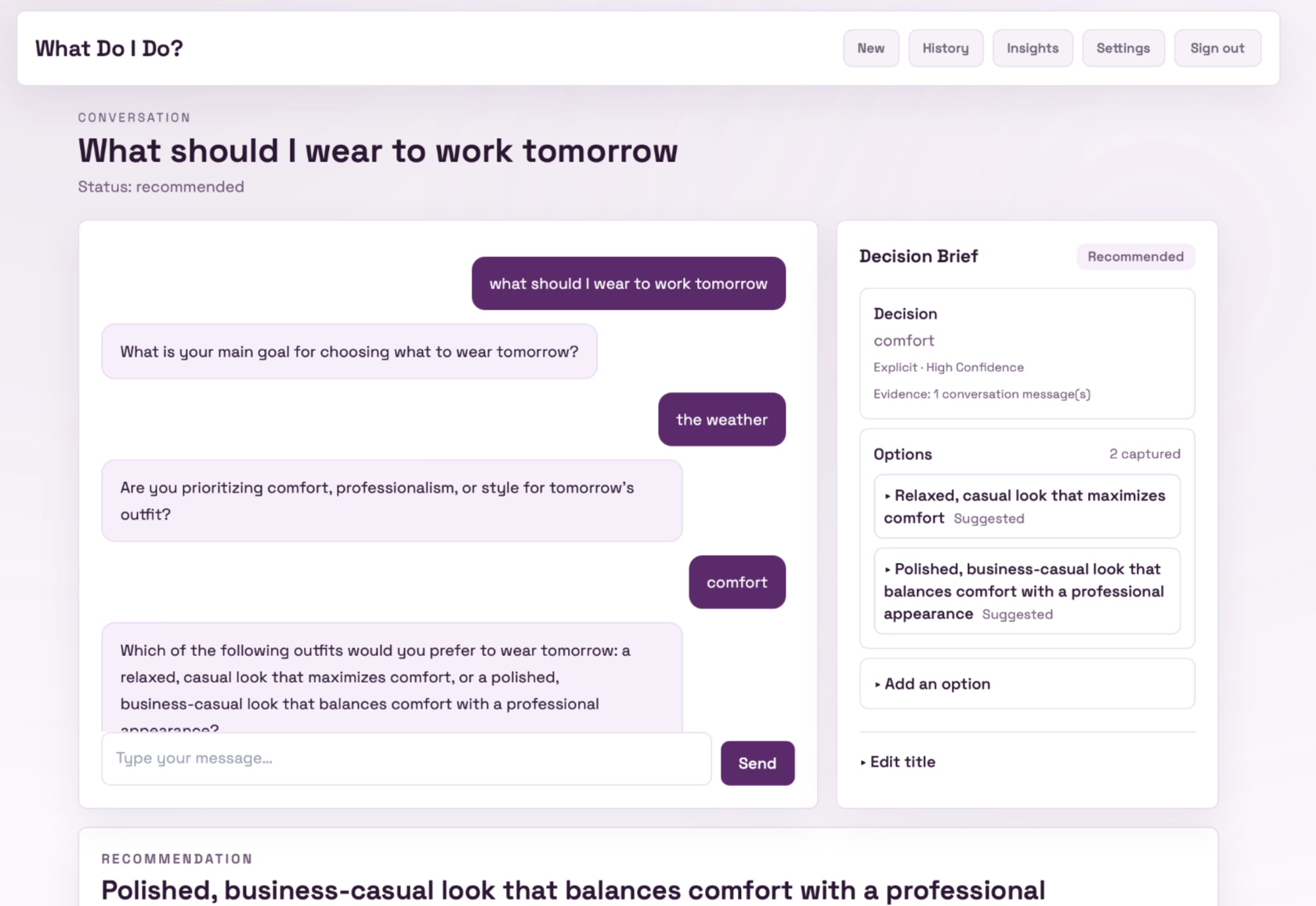
Task: Click Sign out
Action: [x=1217, y=49]
